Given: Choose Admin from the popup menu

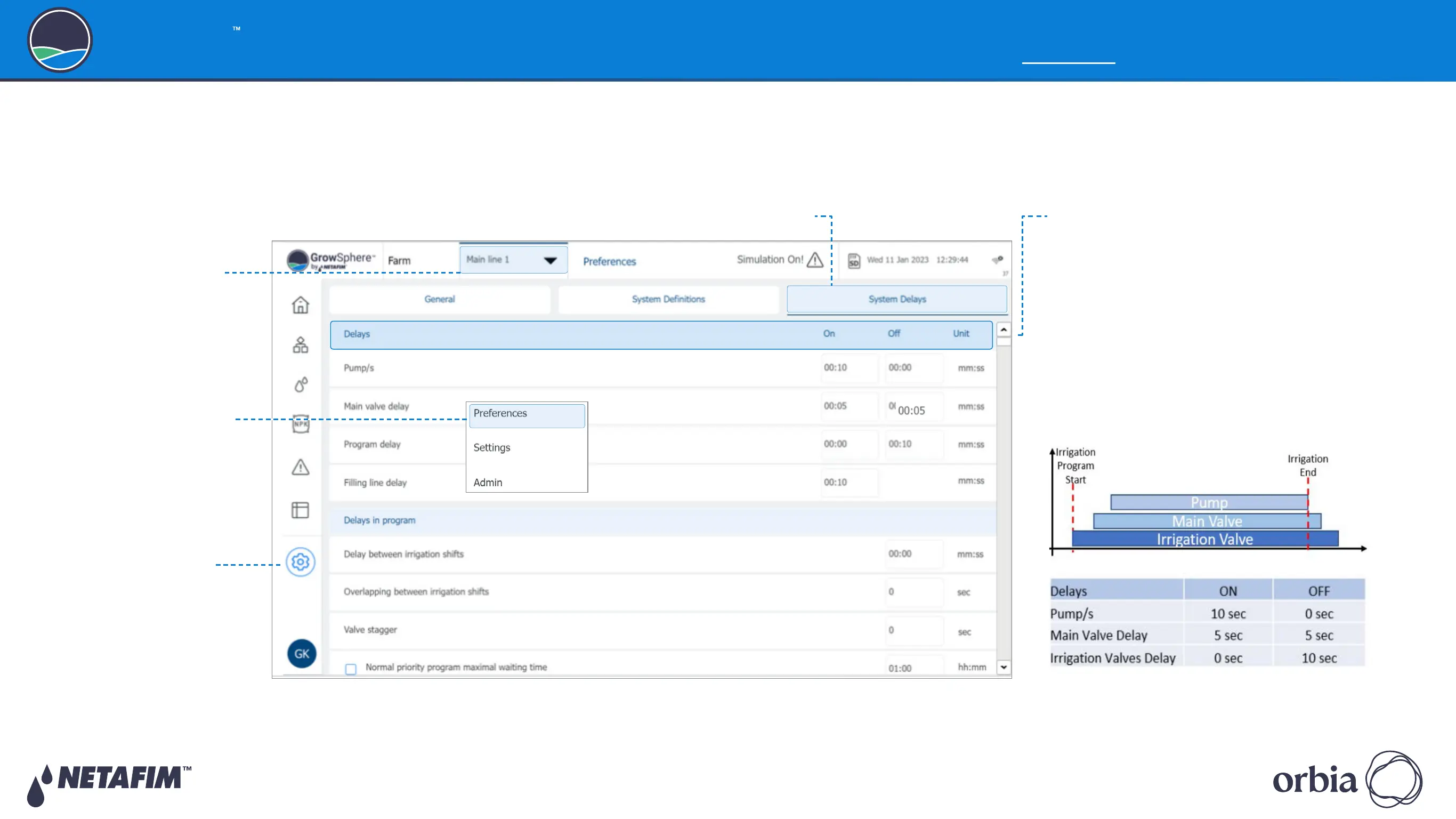Looking at the screenshot, I should click(488, 483).
